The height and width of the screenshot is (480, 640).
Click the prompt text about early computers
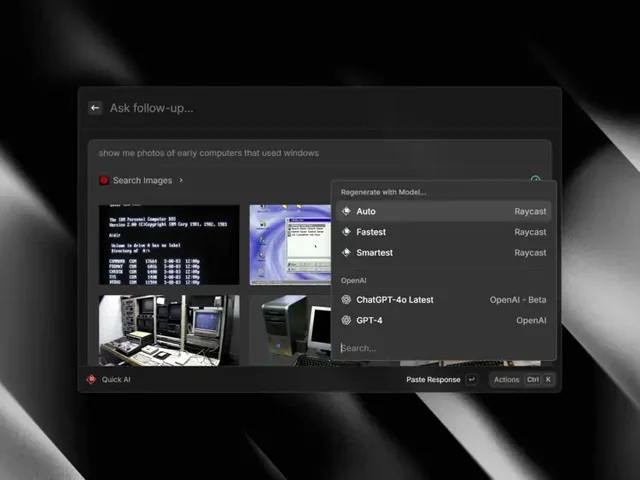click(209, 153)
